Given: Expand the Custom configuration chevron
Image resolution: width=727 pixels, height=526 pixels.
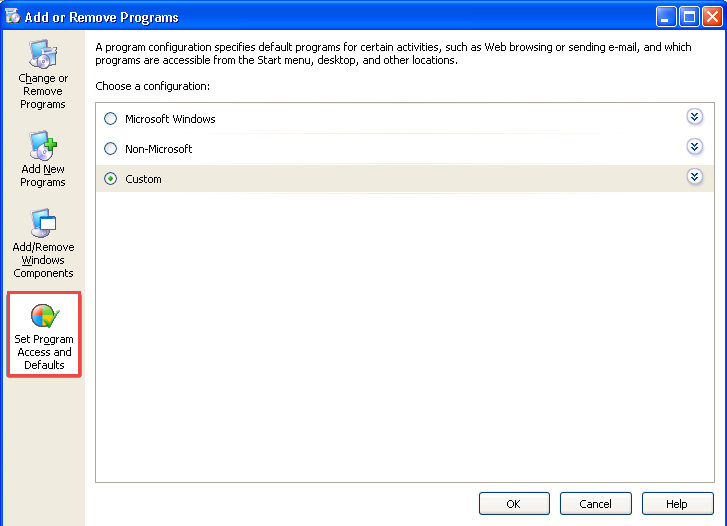Looking at the screenshot, I should point(695,177).
